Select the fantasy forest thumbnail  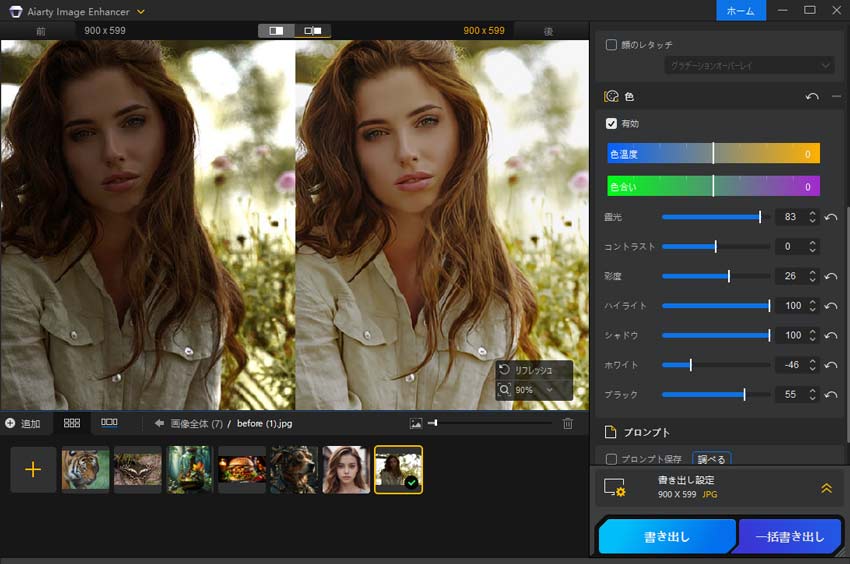click(190, 469)
